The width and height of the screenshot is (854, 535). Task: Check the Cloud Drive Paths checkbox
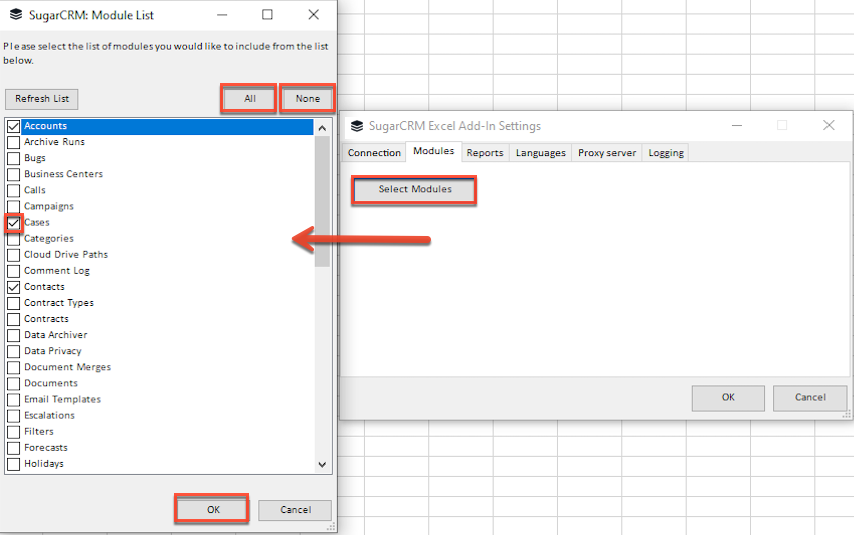pyautogui.click(x=14, y=255)
